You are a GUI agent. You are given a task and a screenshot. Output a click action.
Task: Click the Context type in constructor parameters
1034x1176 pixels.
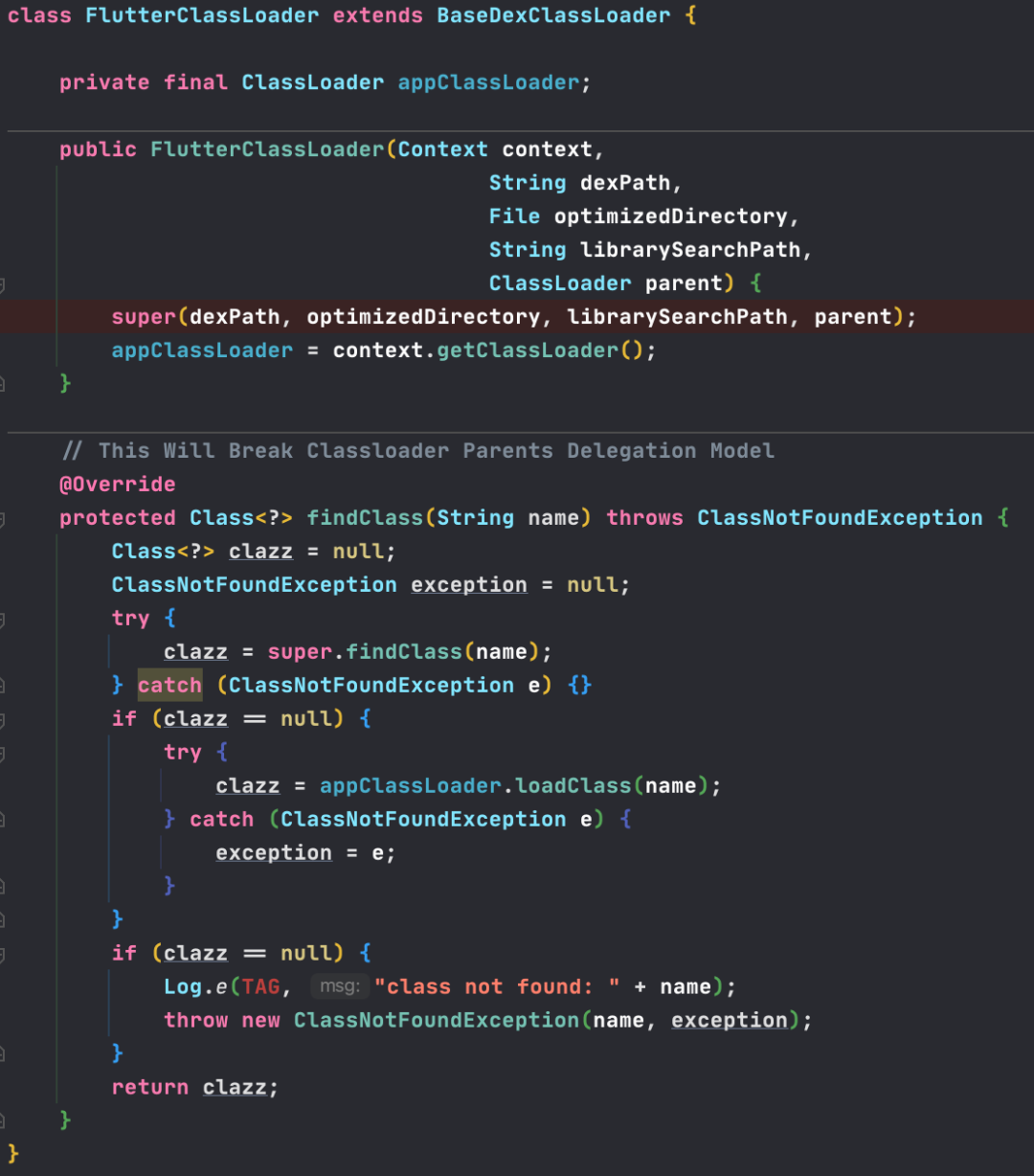coord(442,150)
